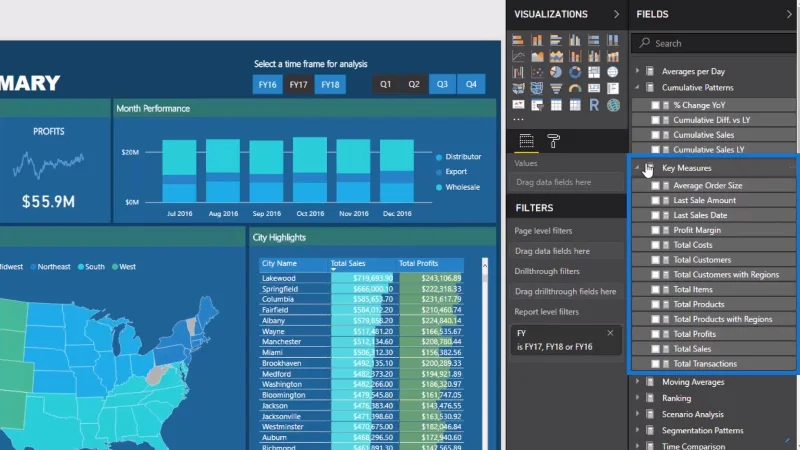This screenshot has height=450, width=800.
Task: Pick the 100% stacked column chart visual
Action: [613, 40]
